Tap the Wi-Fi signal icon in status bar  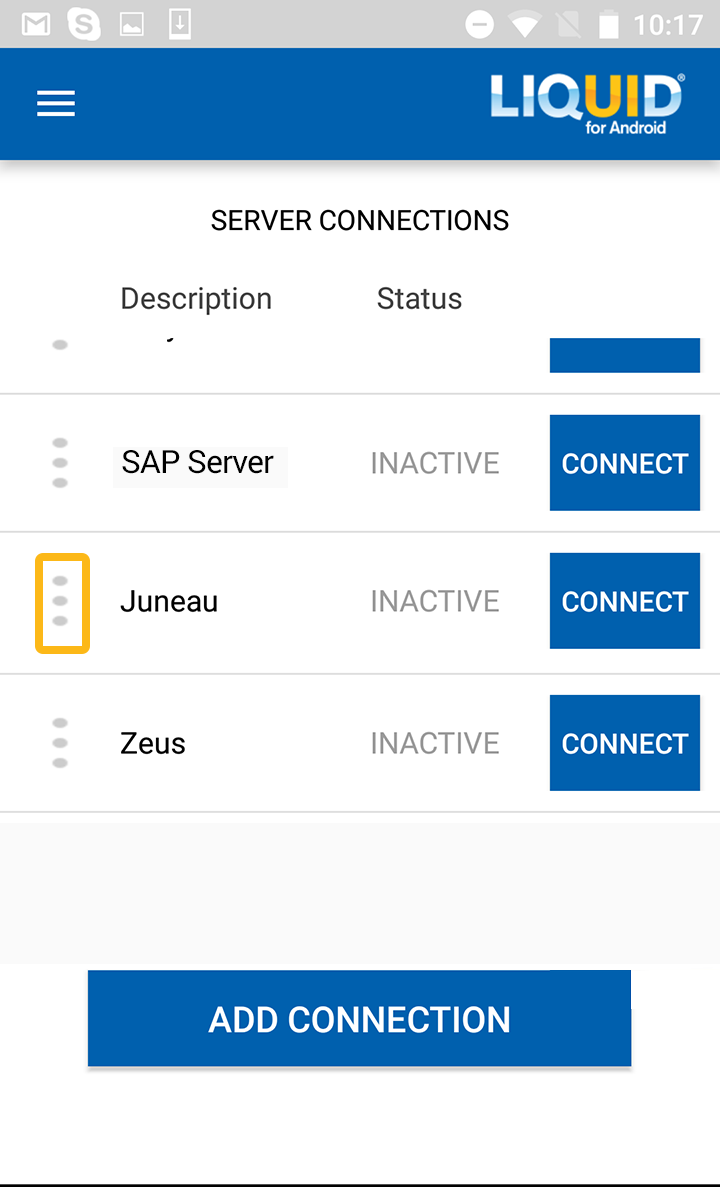522,24
